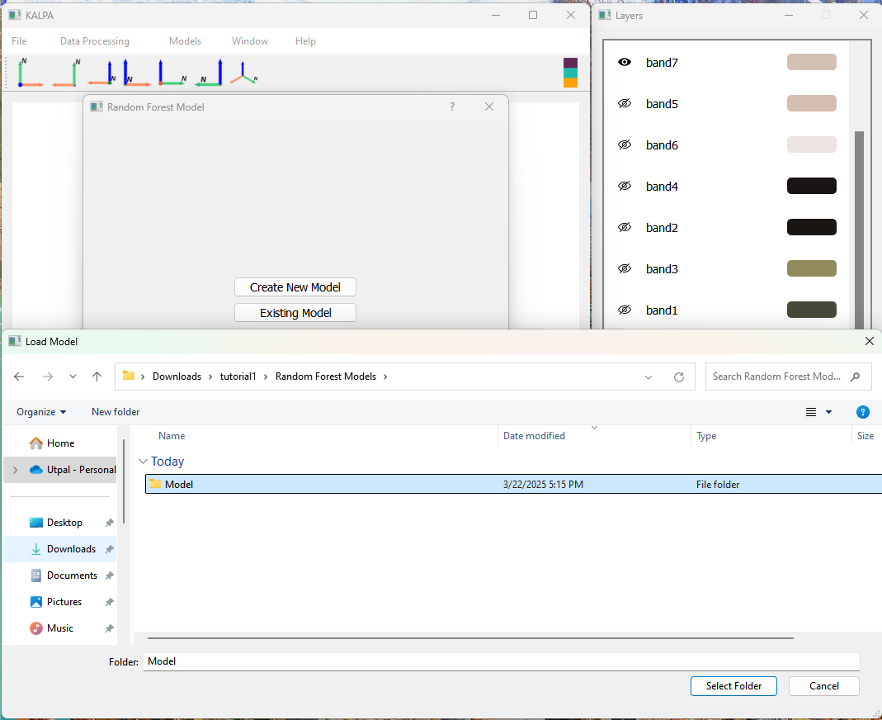Viewport: 882px width, 720px height.
Task: Click the Existing Model button
Action: coord(295,313)
